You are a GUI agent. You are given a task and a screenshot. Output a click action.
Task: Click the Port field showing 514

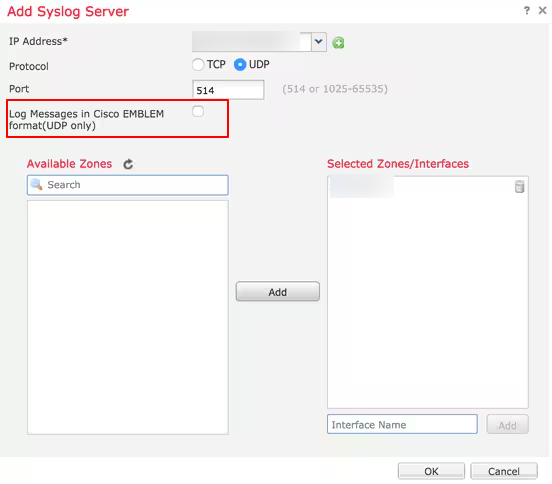pos(228,90)
